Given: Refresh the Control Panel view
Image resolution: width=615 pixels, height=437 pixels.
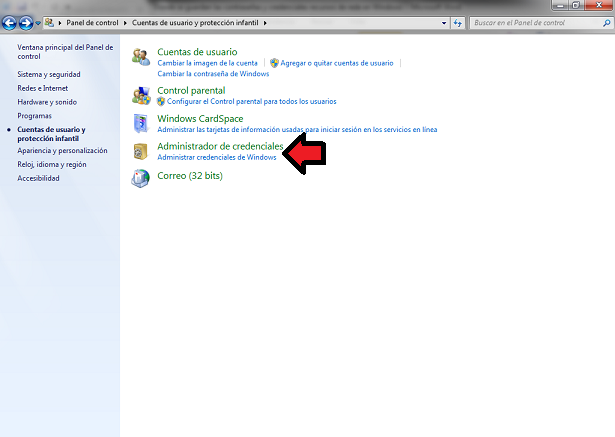Looking at the screenshot, I should 457,23.
